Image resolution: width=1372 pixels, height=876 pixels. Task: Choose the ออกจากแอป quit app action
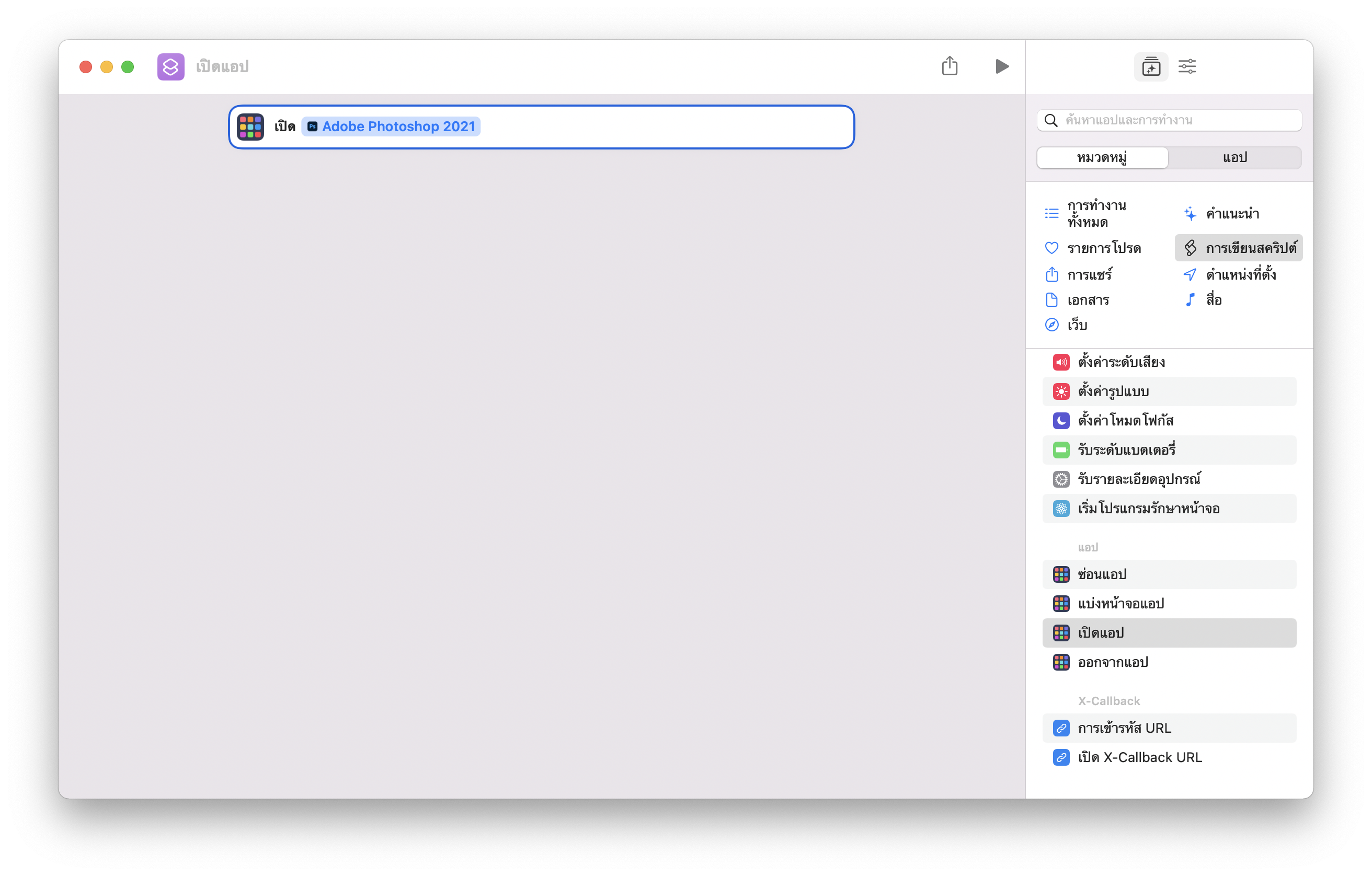coord(1112,662)
